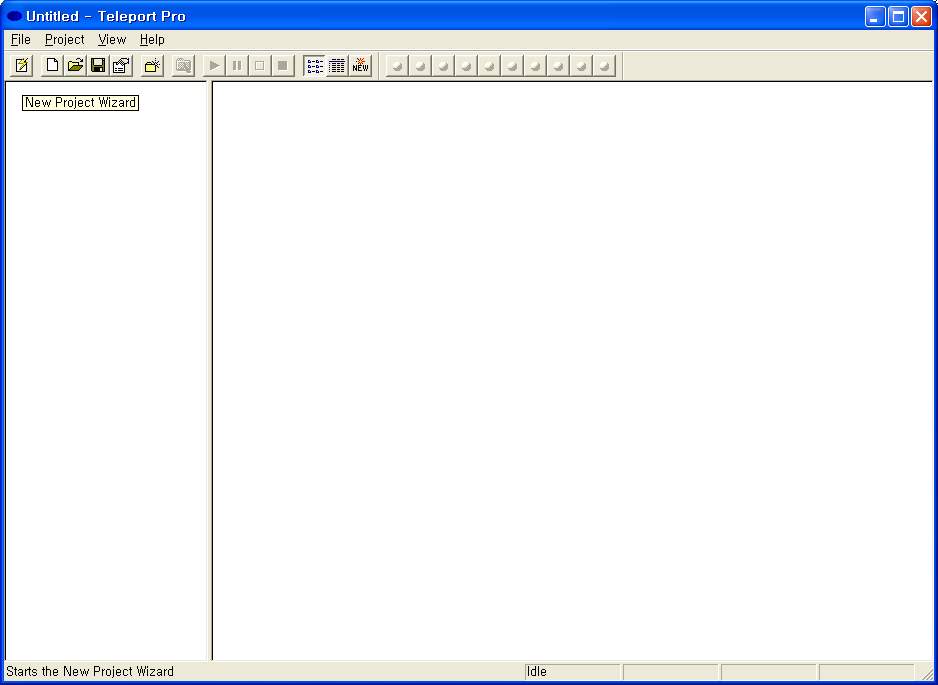938x685 pixels.
Task: Show only new files with the NEW icon
Action: [x=360, y=66]
